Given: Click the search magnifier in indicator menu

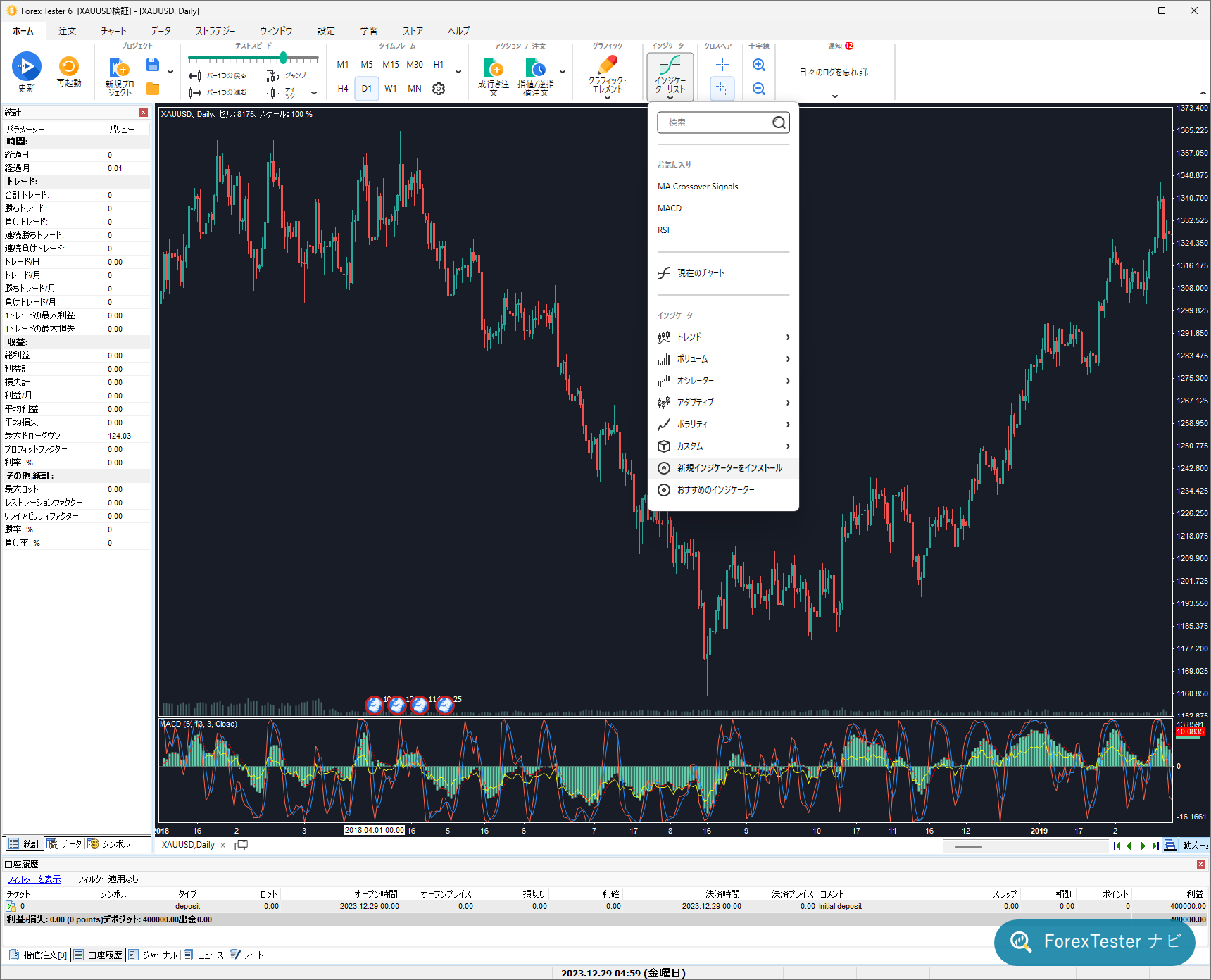Looking at the screenshot, I should click(779, 122).
